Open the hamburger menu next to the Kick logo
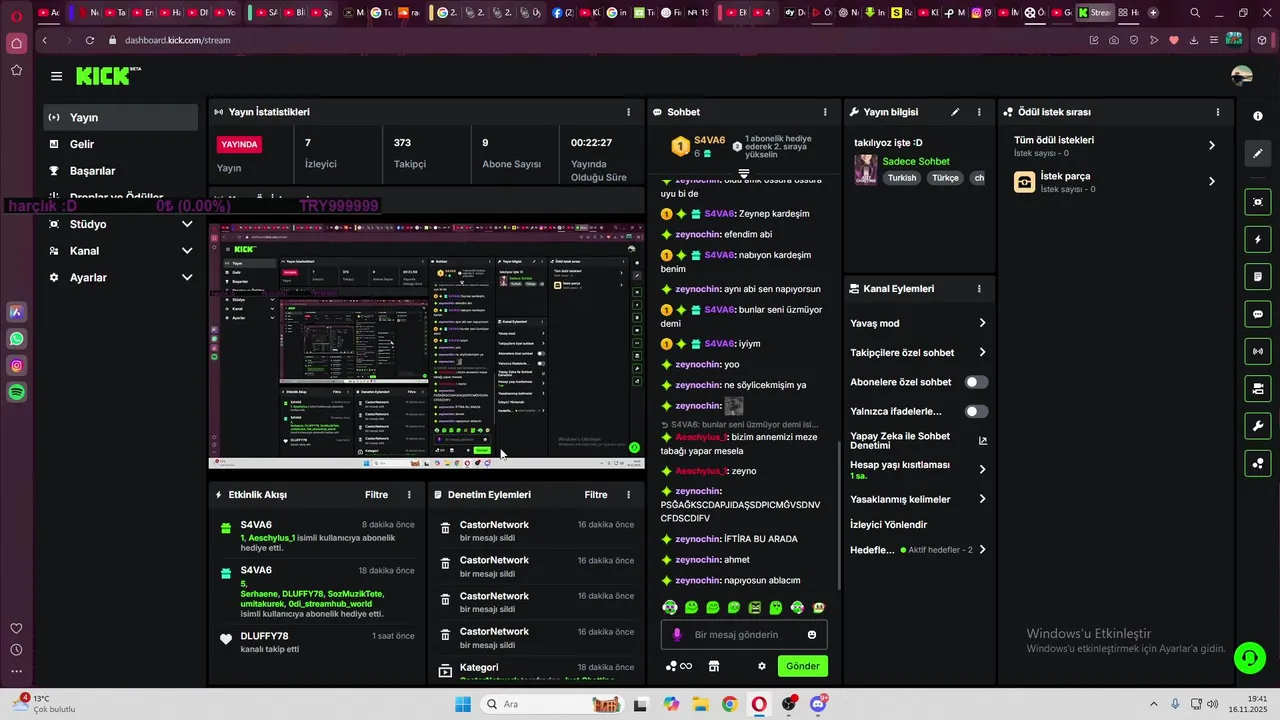Viewport: 1280px width, 720px height. tap(56, 76)
